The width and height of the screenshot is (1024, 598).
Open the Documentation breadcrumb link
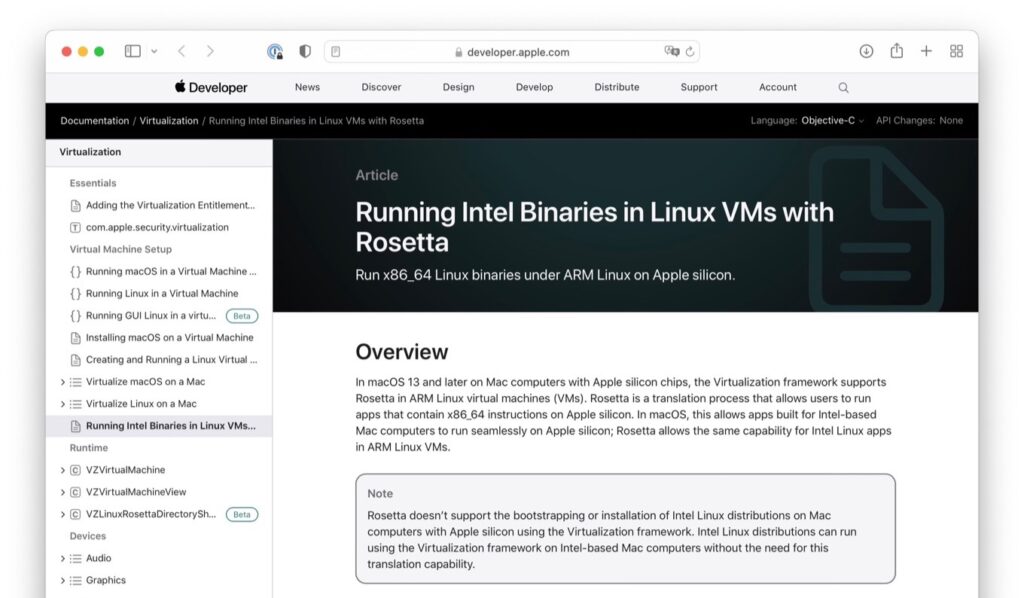94,120
